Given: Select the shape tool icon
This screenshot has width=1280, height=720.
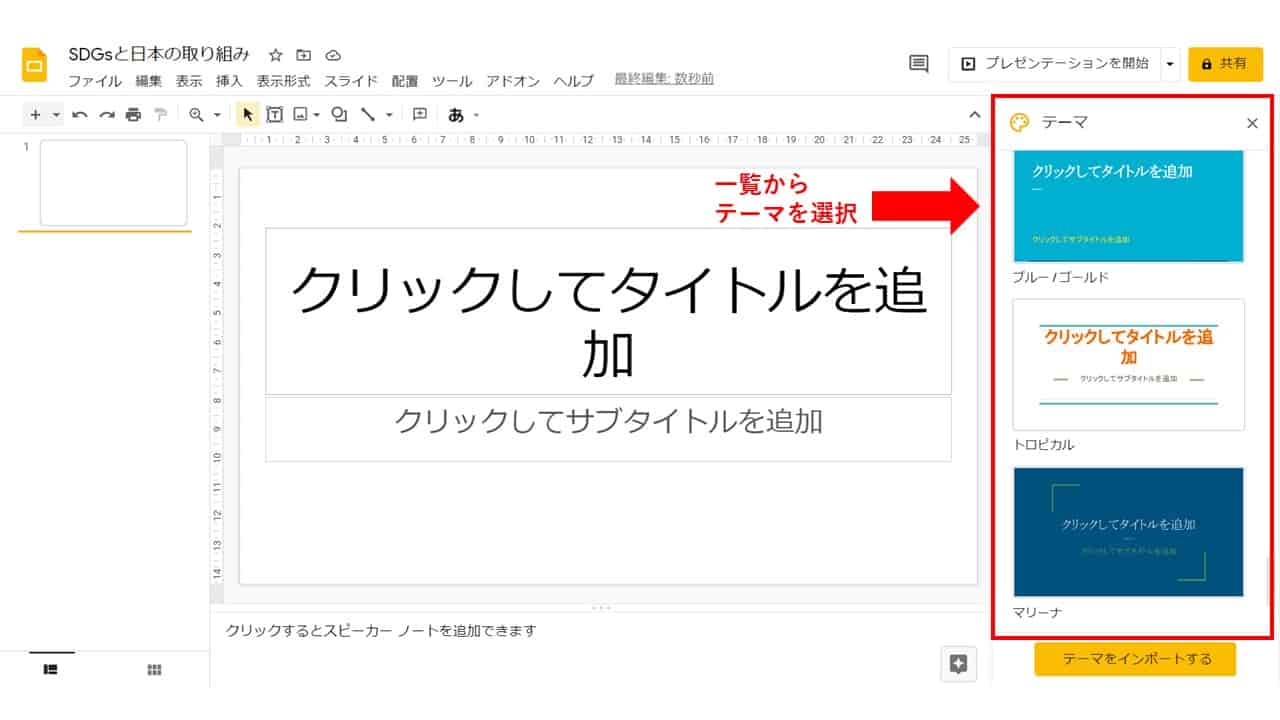Looking at the screenshot, I should click(x=339, y=115).
